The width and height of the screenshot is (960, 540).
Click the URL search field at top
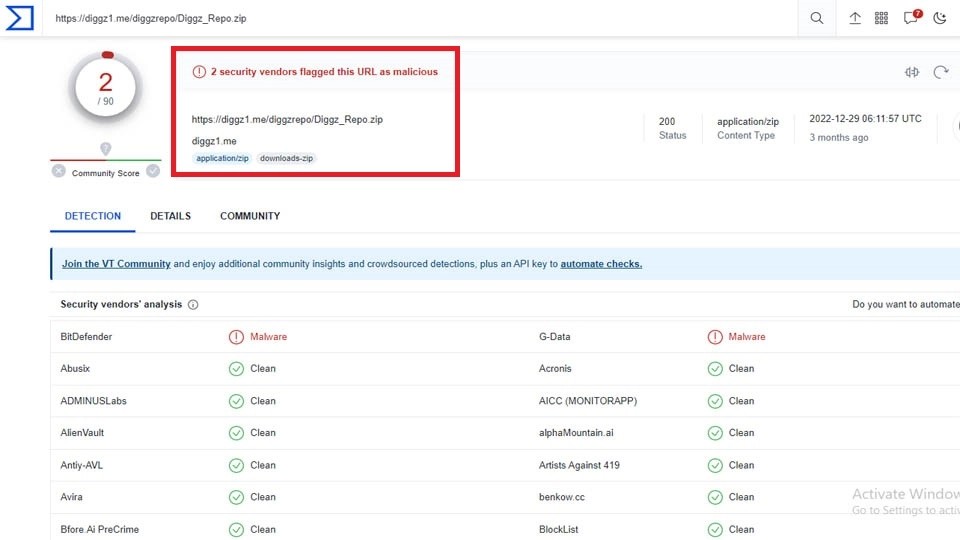(422, 18)
